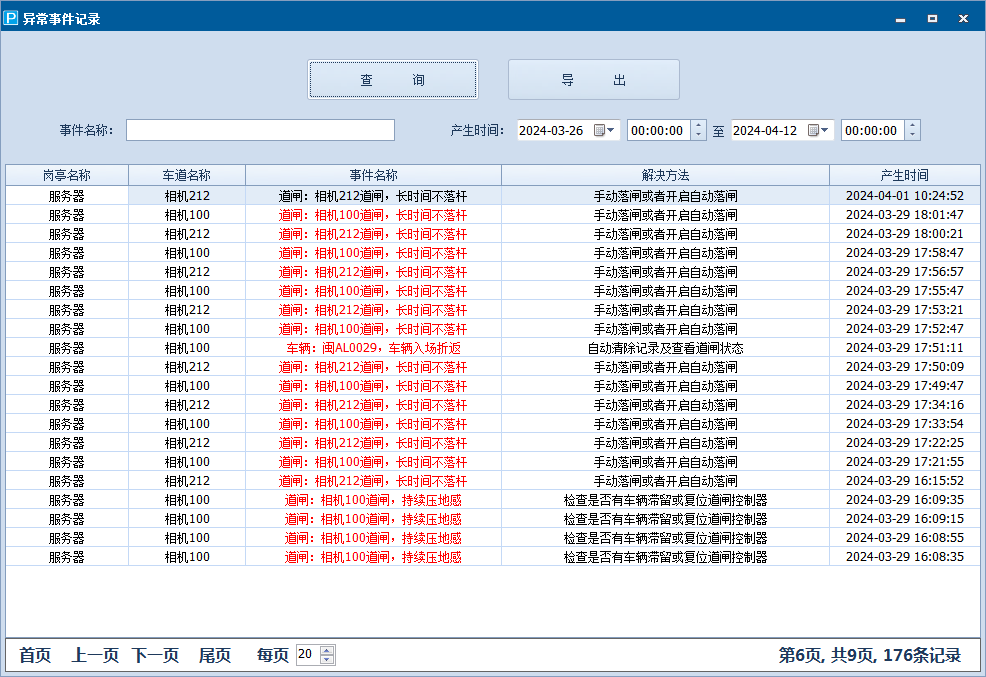Viewport: 986px width, 677px height.
Task: Click the 解决方法 column header
Action: 665,175
